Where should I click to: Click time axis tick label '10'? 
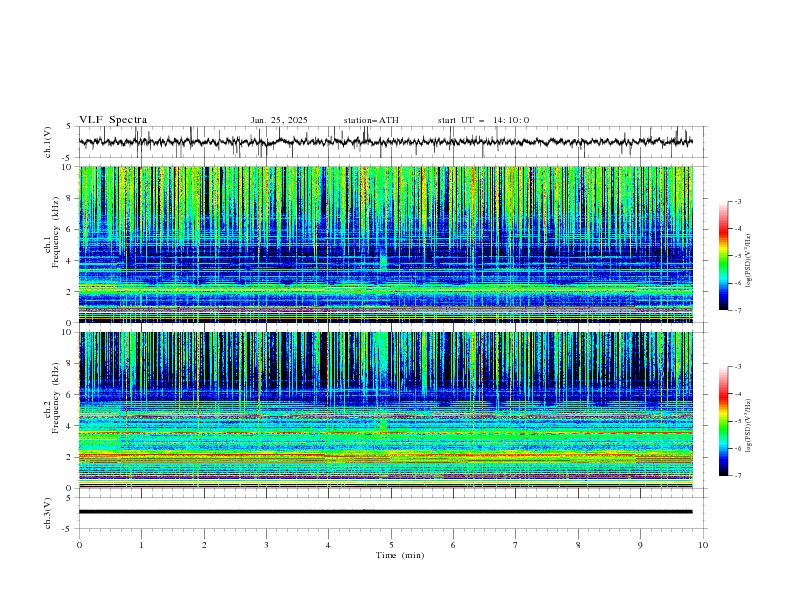click(703, 545)
